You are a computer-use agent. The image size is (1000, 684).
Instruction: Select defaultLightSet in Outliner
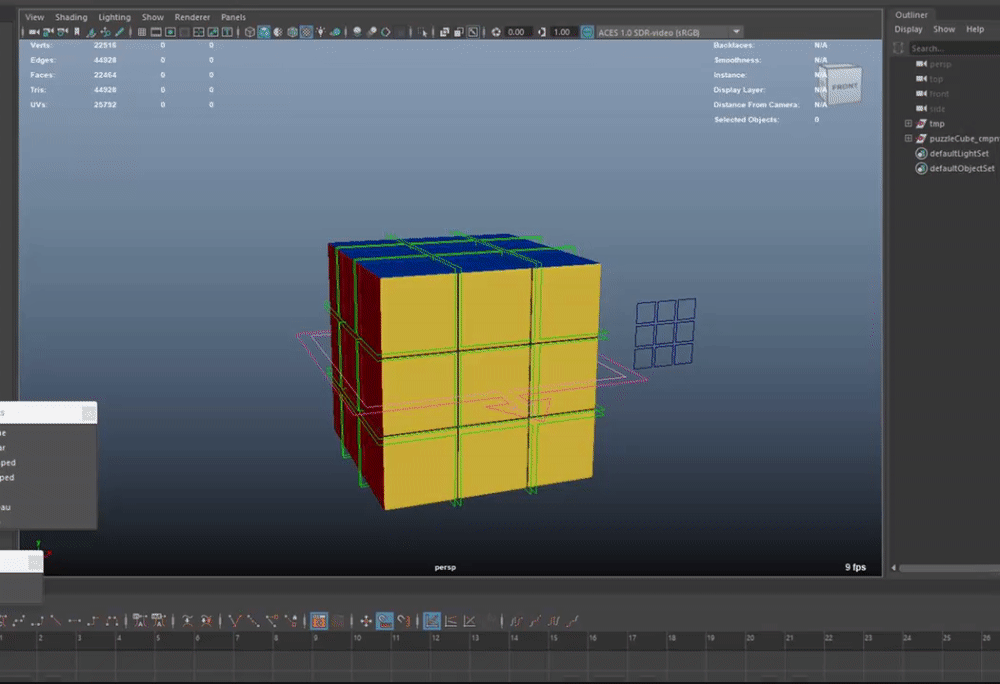pyautogui.click(x=959, y=154)
